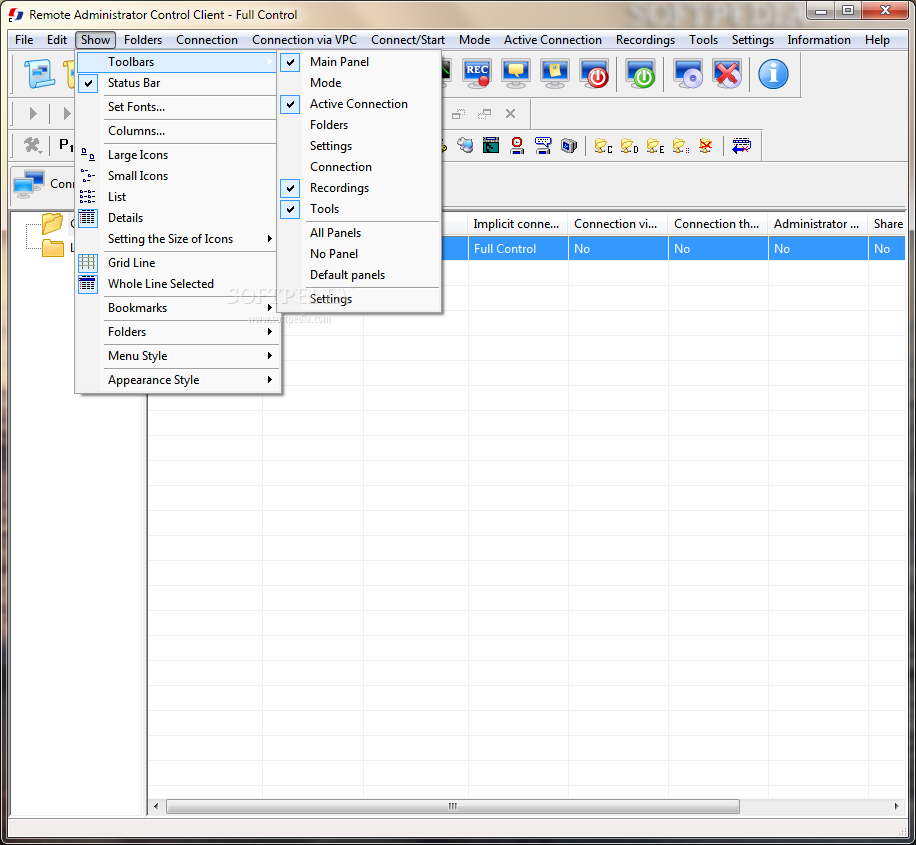The height and width of the screenshot is (845, 916).
Task: Click the network folder E drive icon
Action: point(655,146)
